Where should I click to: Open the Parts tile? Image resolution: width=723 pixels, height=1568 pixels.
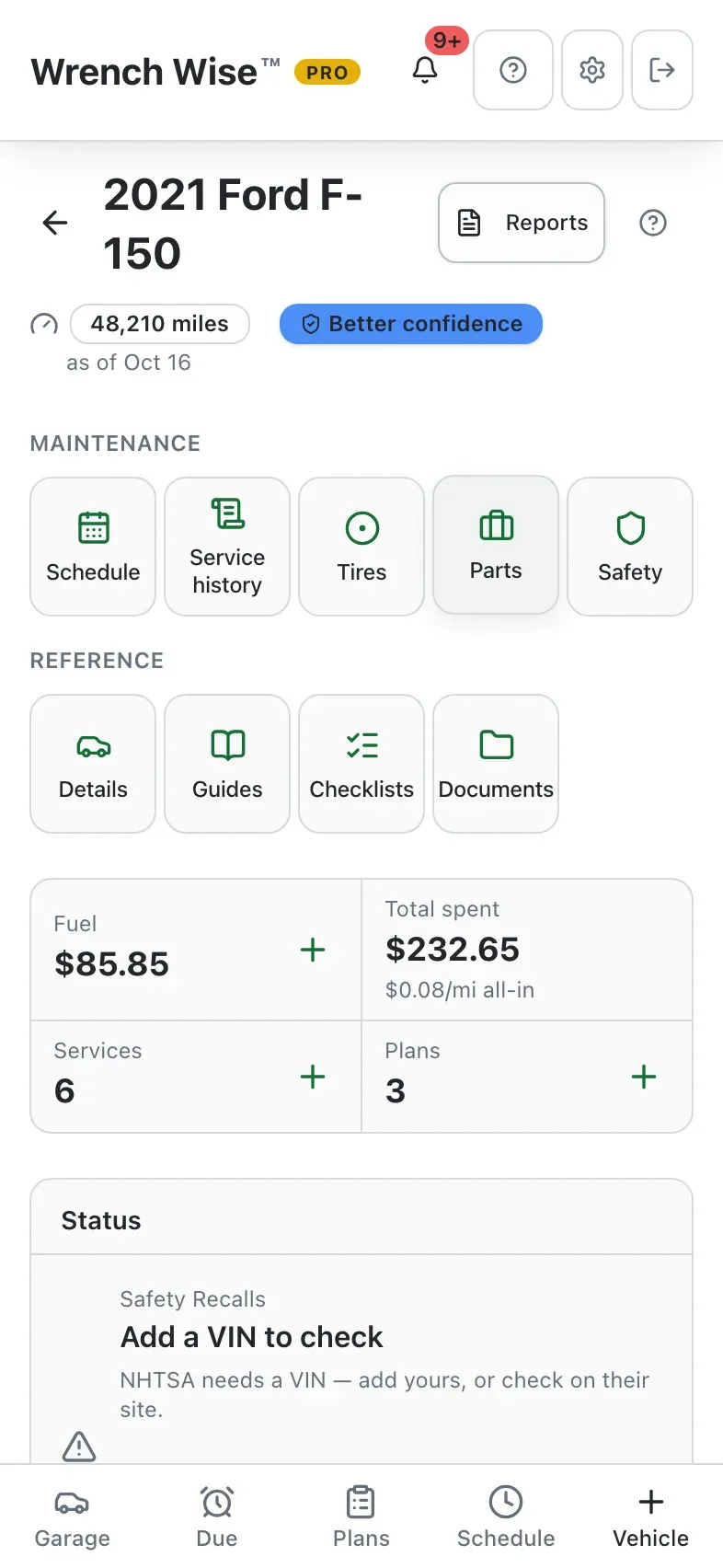496,545
